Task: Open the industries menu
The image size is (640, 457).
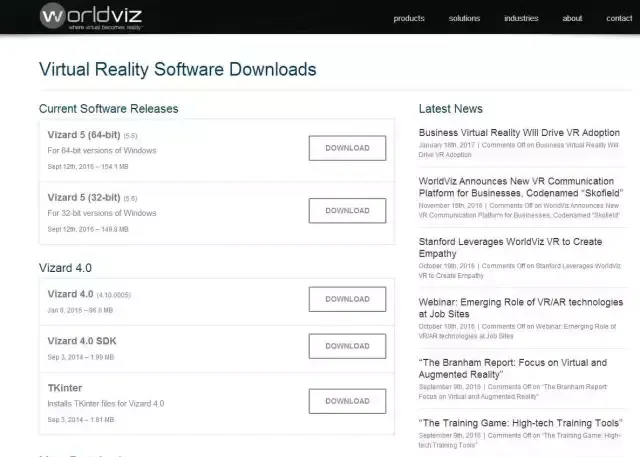Action: click(521, 18)
